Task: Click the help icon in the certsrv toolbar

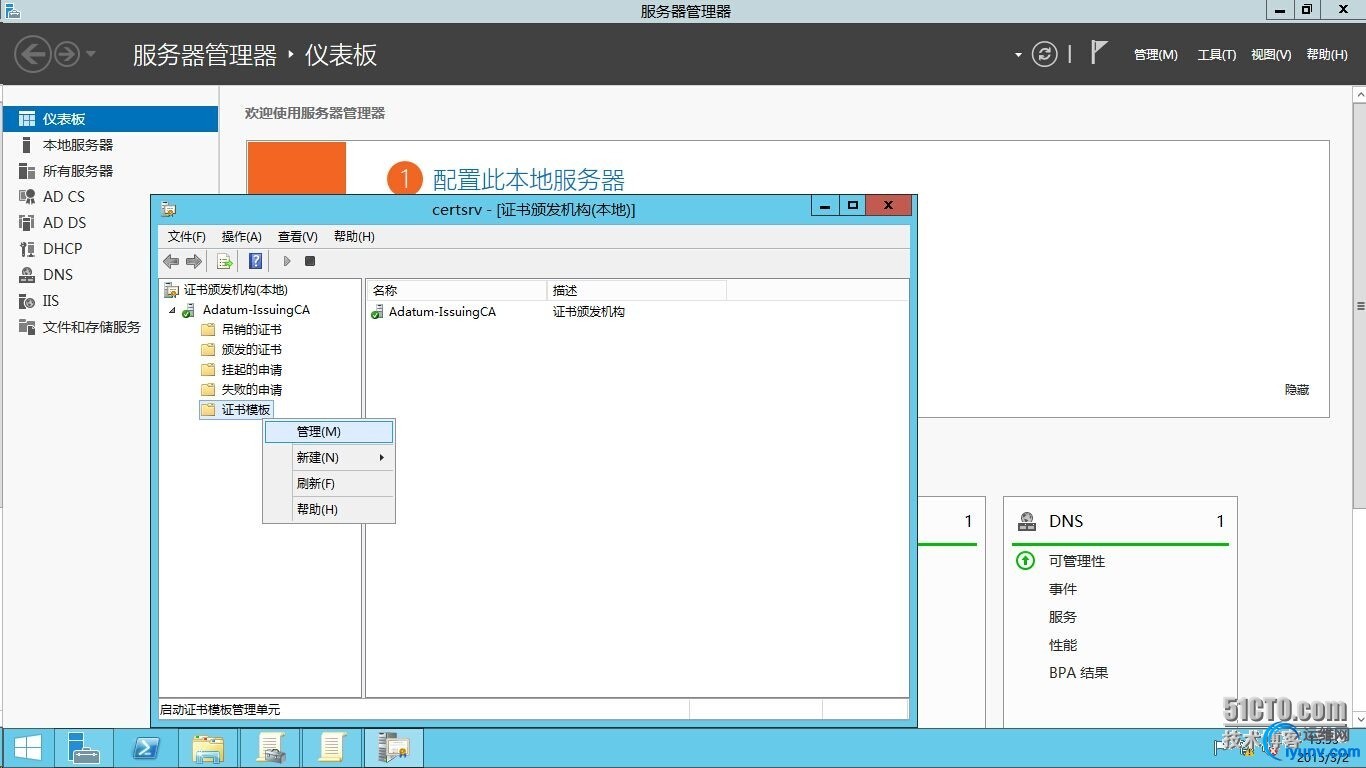Action: click(x=256, y=261)
